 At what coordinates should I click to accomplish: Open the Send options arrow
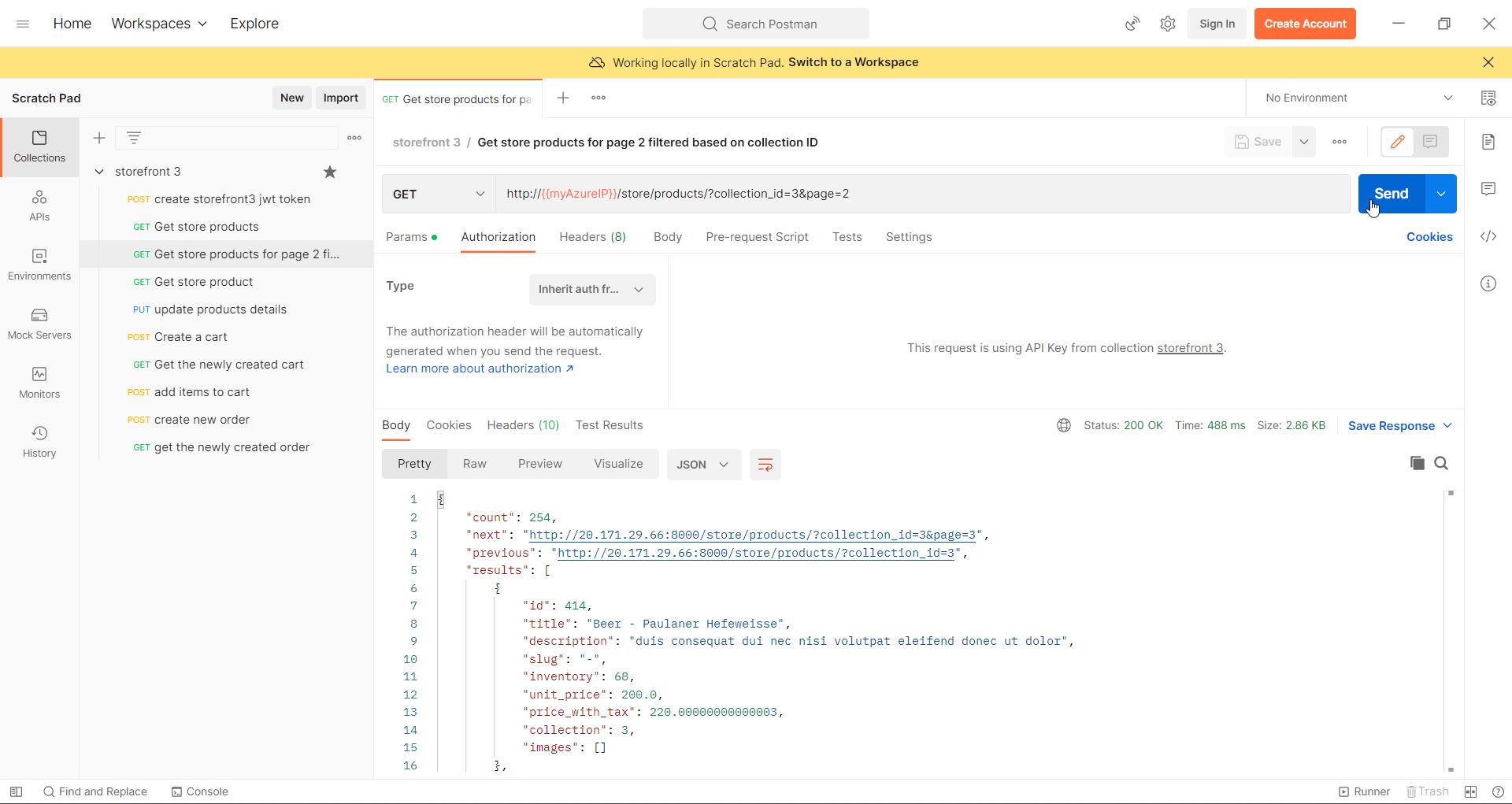[x=1441, y=194]
